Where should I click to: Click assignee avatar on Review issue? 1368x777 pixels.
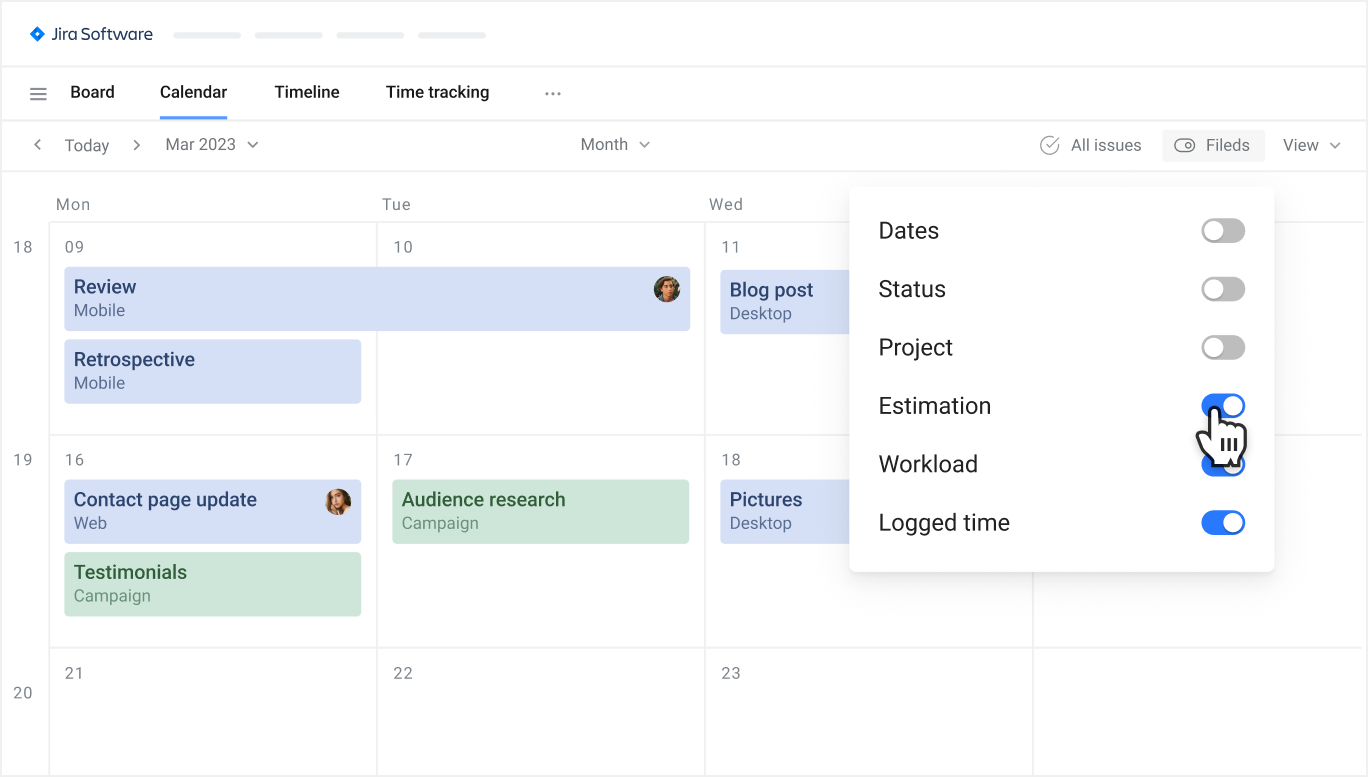[667, 289]
